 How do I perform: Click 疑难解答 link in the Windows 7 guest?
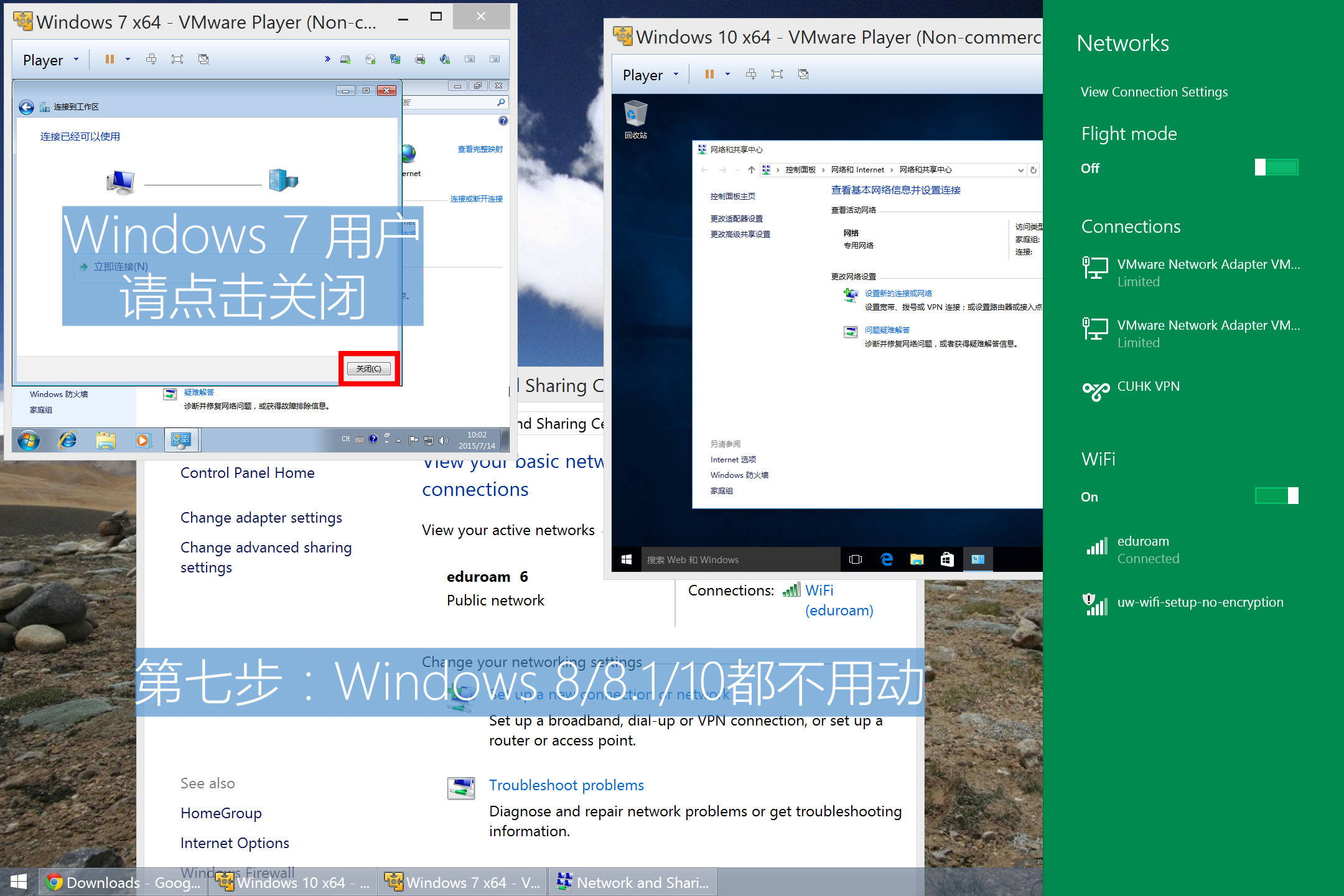tap(199, 393)
